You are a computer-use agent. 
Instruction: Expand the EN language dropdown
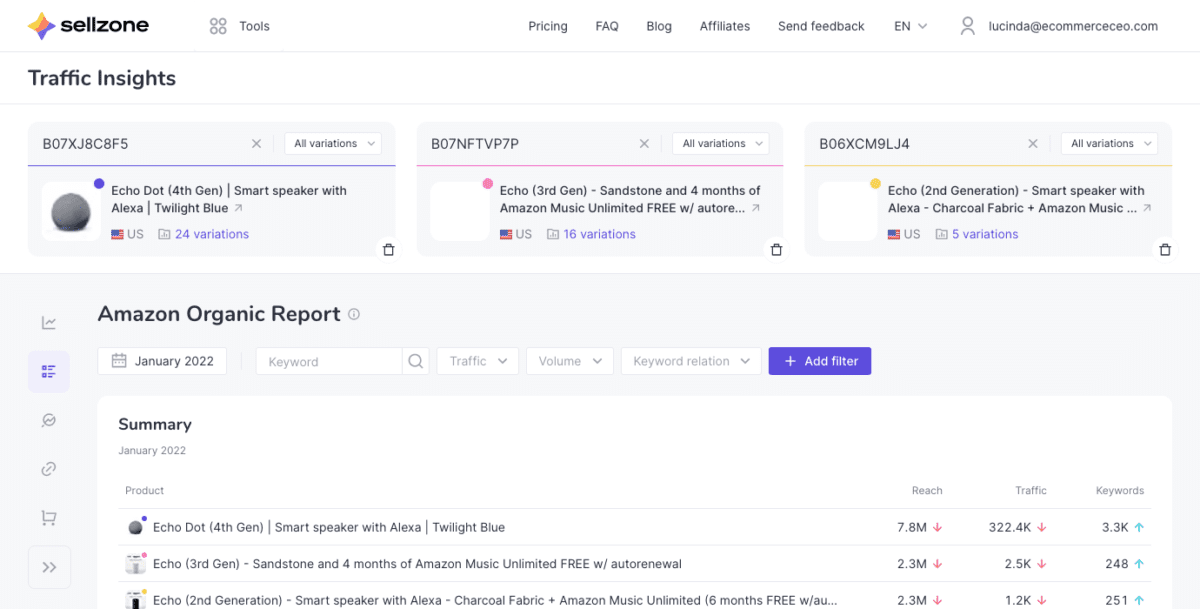911,26
